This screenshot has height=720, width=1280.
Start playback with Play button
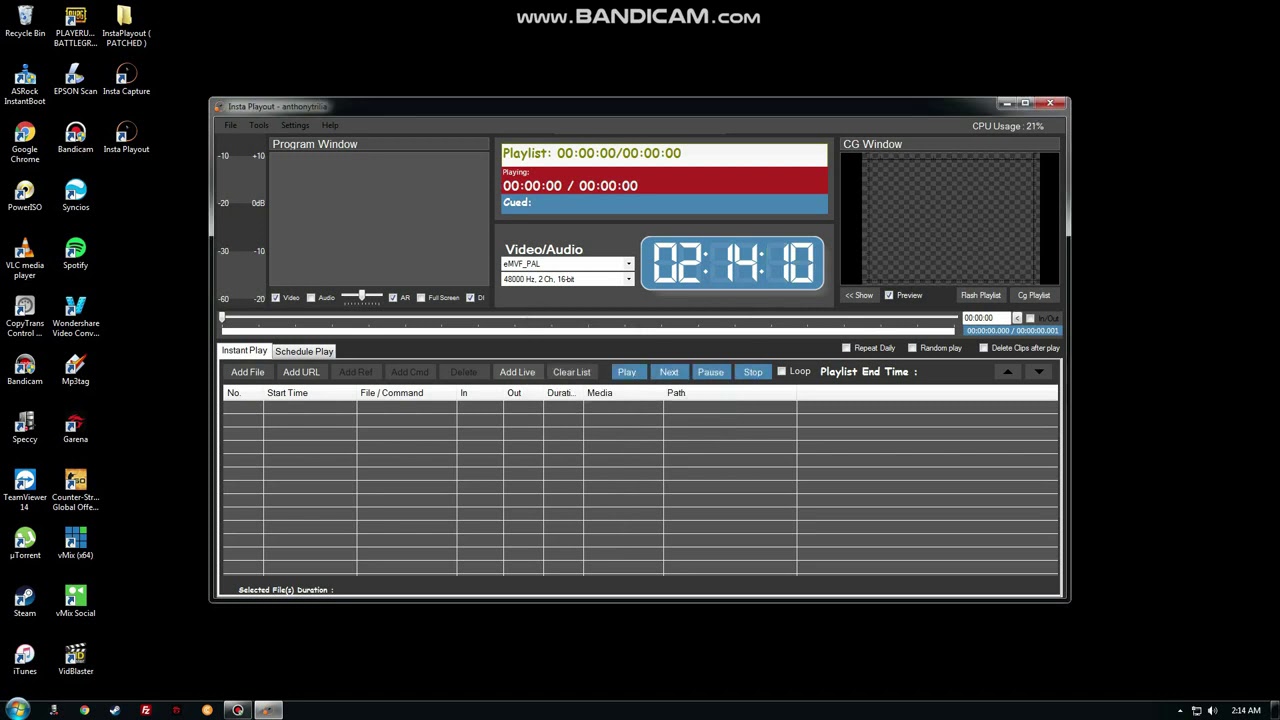pos(627,372)
